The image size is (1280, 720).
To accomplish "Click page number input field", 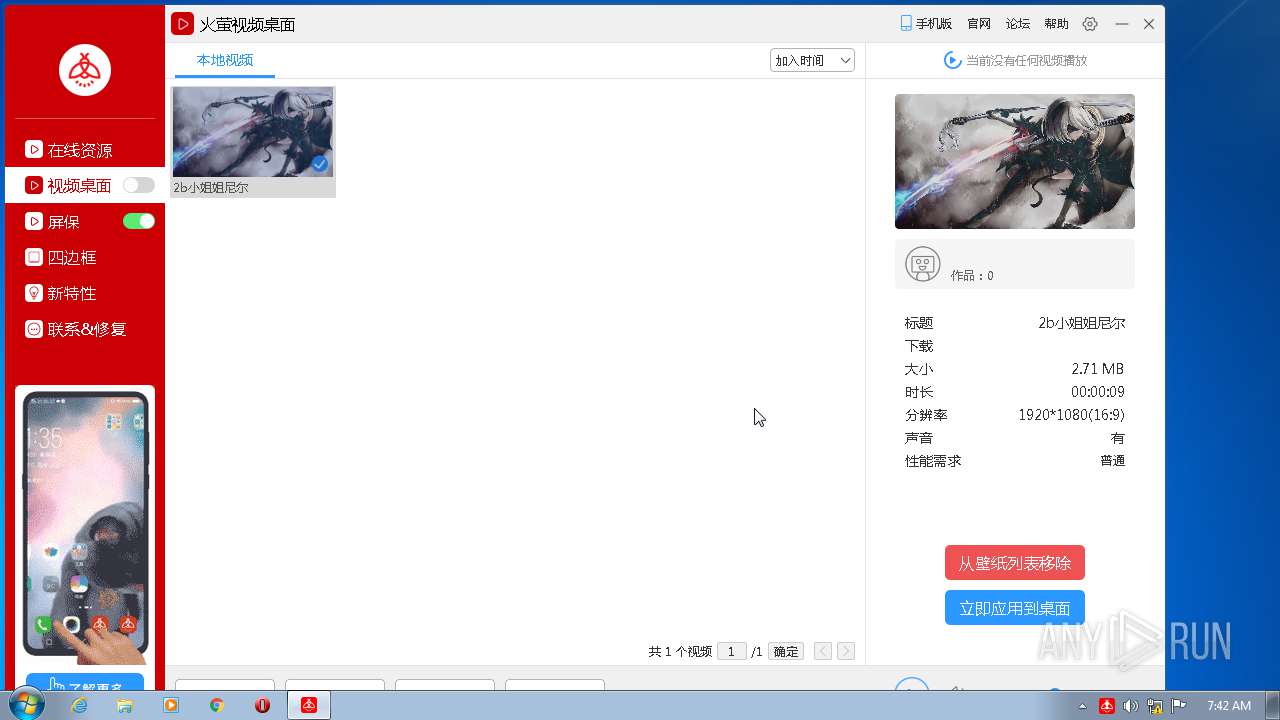I will point(732,651).
